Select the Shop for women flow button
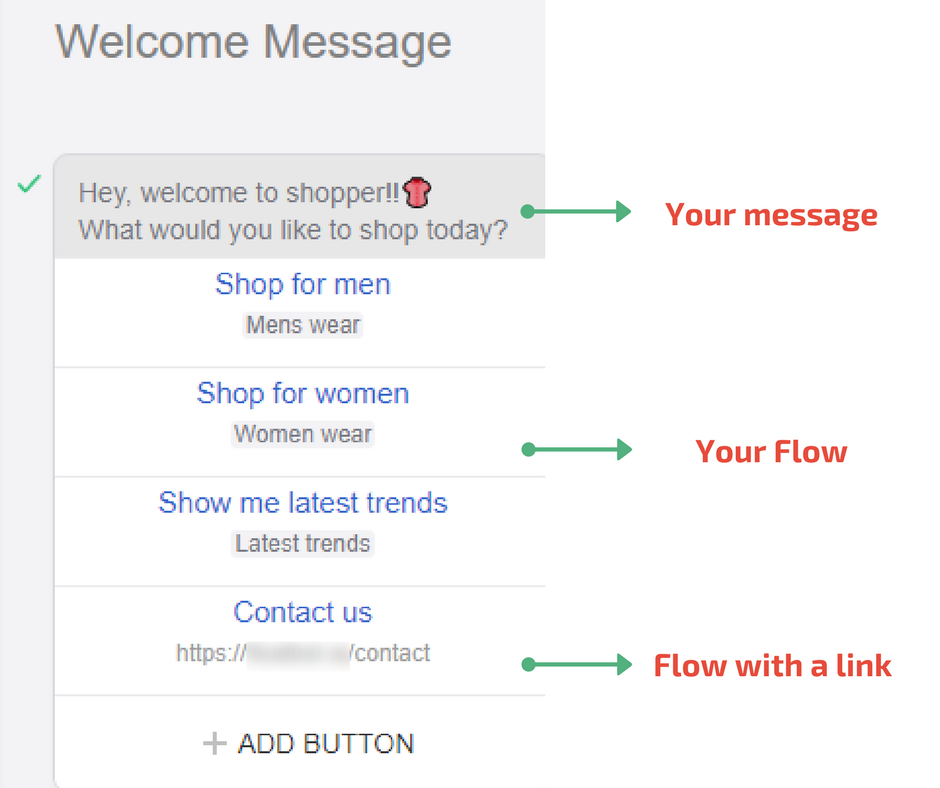The height and width of the screenshot is (788, 940). tap(302, 394)
